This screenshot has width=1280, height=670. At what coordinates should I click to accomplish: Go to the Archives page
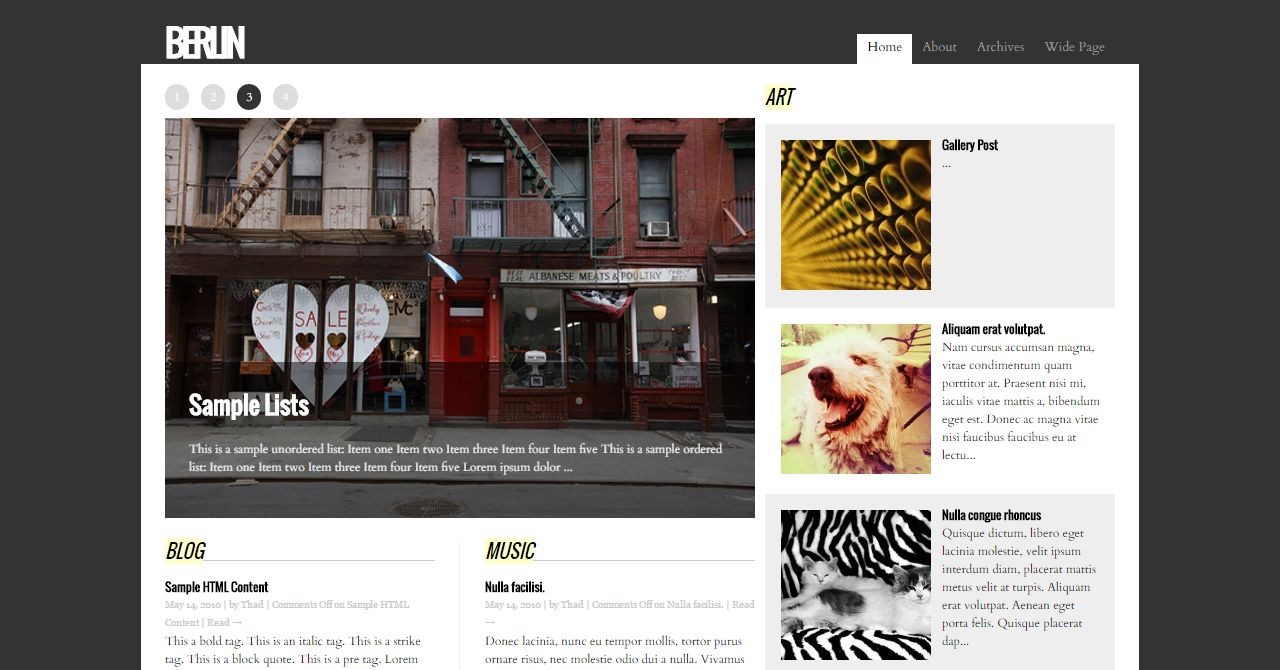coord(1000,48)
